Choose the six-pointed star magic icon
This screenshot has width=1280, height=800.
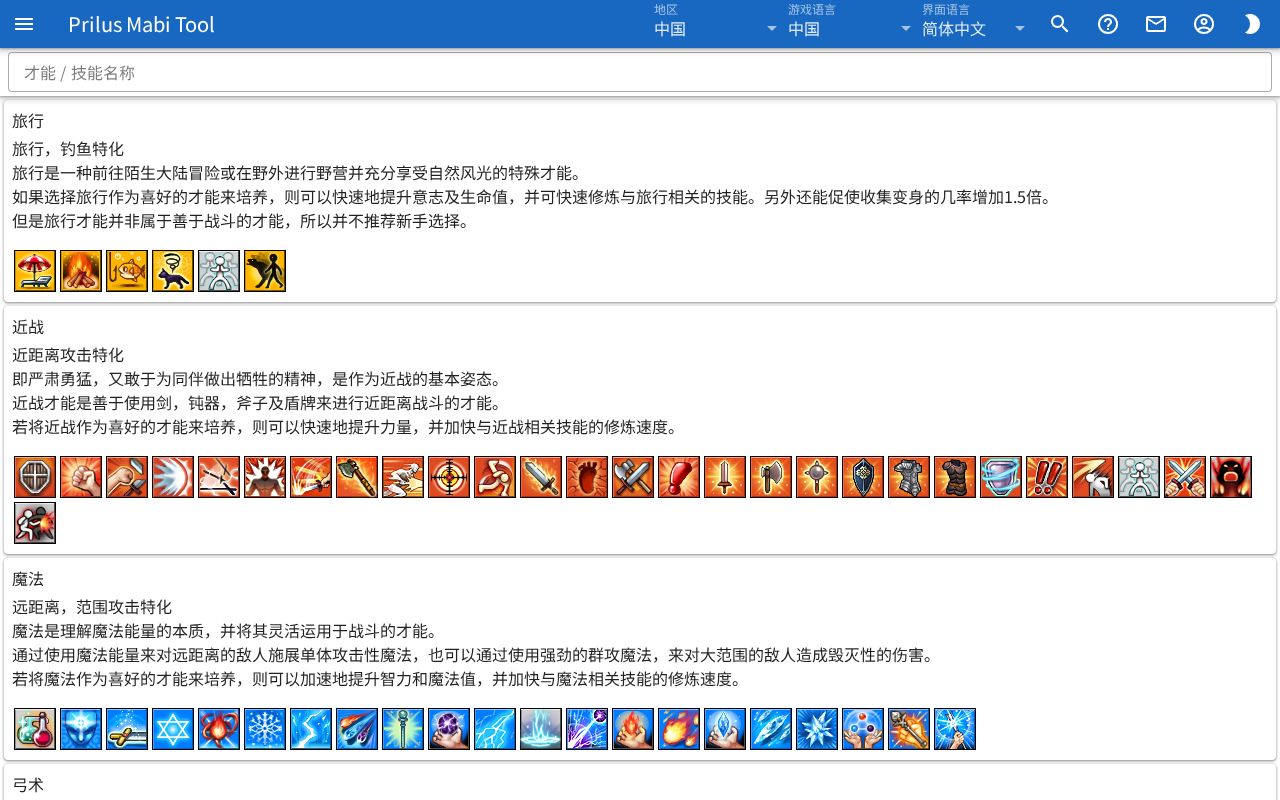point(173,729)
